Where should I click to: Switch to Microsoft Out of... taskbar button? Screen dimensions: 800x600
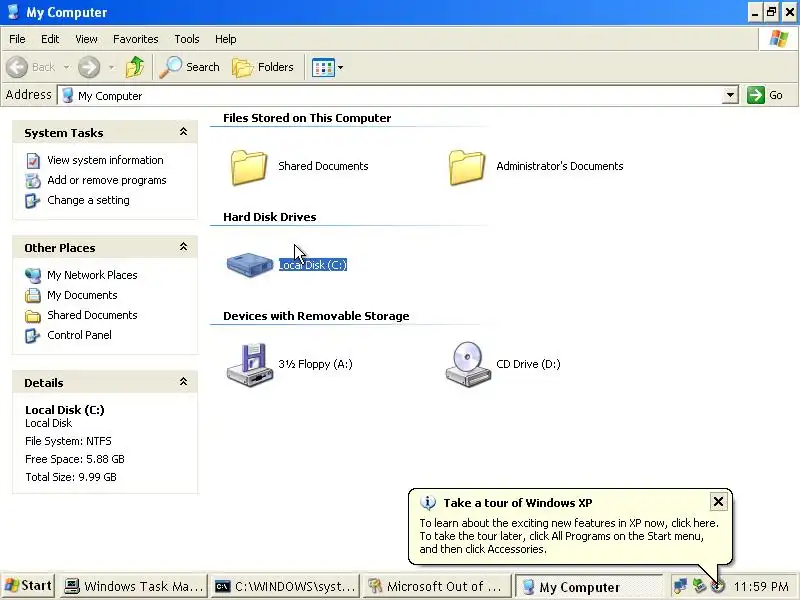[437, 586]
